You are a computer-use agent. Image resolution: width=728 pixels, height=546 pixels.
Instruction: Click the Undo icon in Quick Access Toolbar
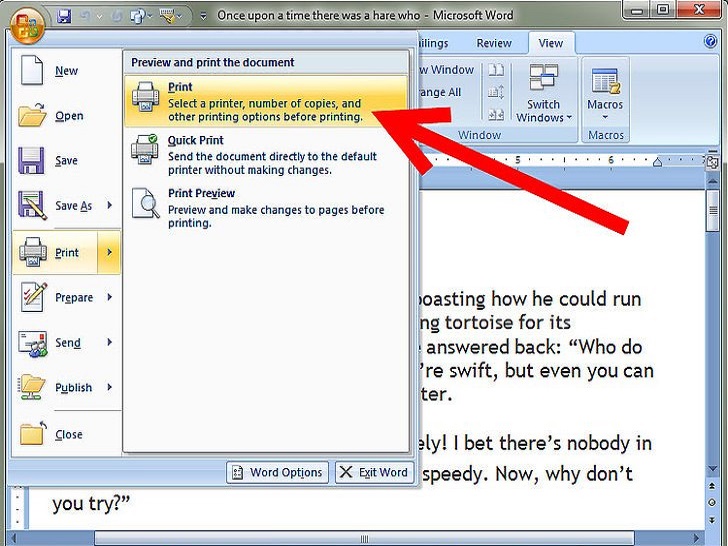tap(85, 16)
